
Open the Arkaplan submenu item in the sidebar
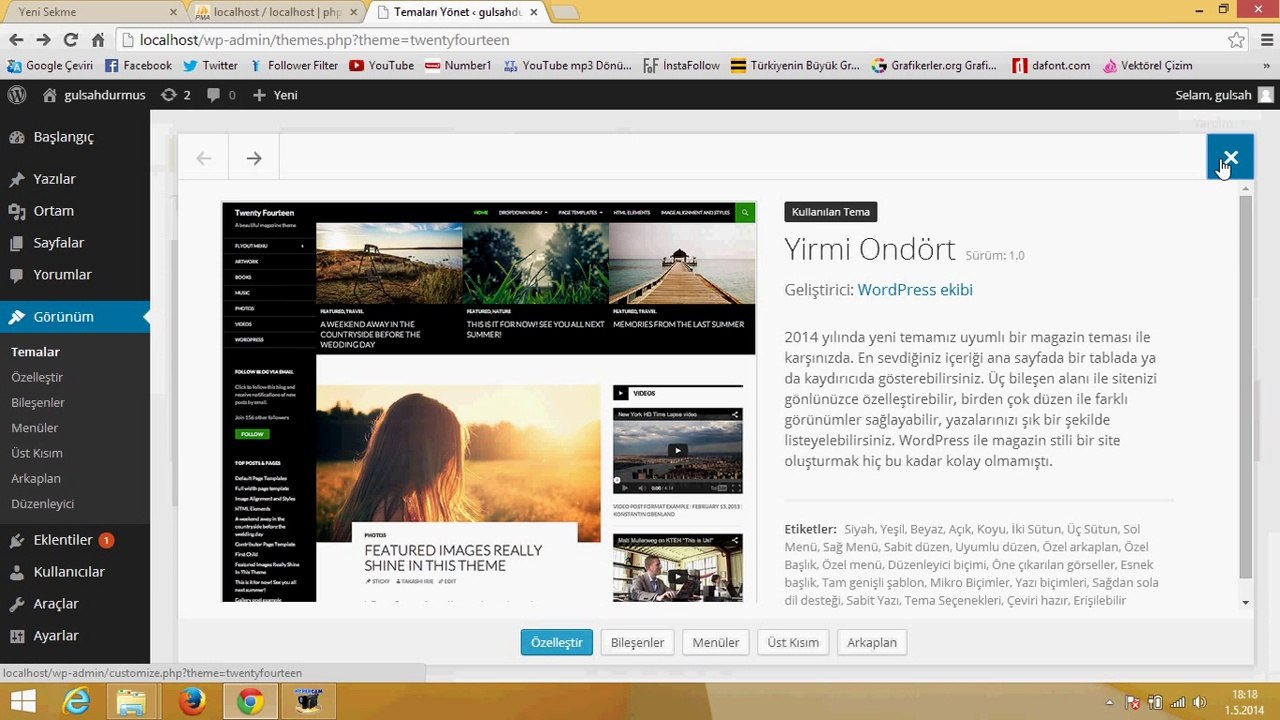click(36, 478)
